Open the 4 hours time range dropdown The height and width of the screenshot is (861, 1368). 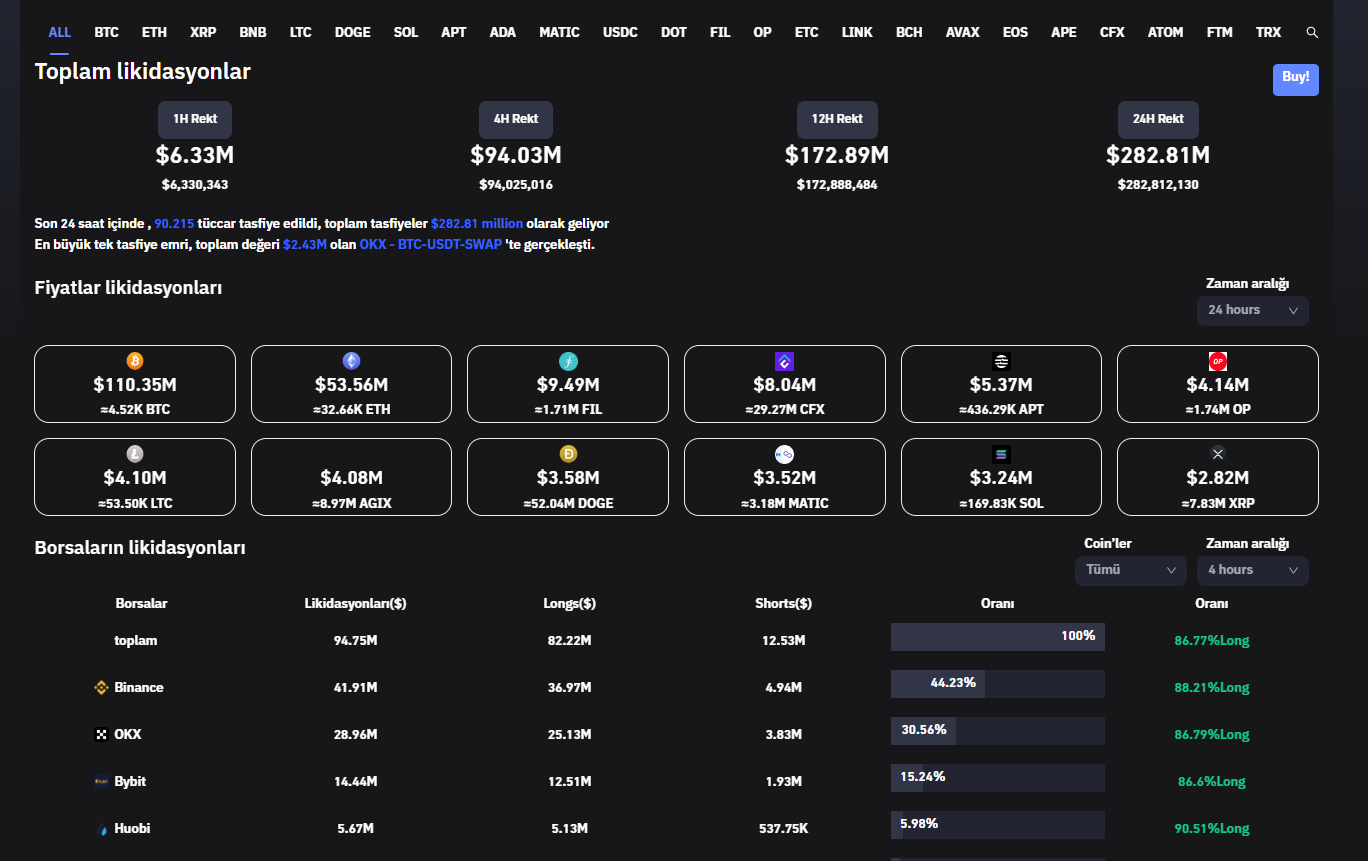[x=1252, y=570]
